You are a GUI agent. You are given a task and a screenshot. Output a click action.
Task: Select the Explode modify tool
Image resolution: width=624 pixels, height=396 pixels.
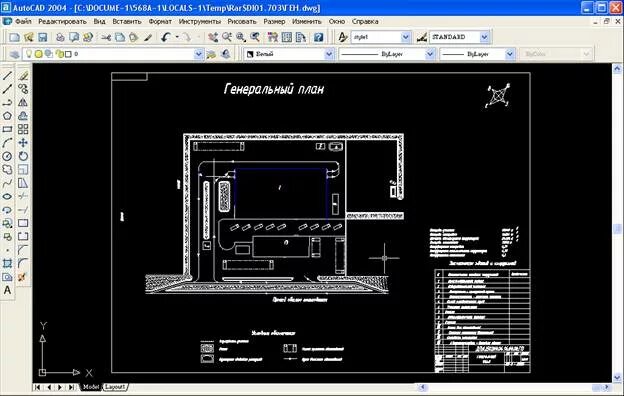(22, 277)
